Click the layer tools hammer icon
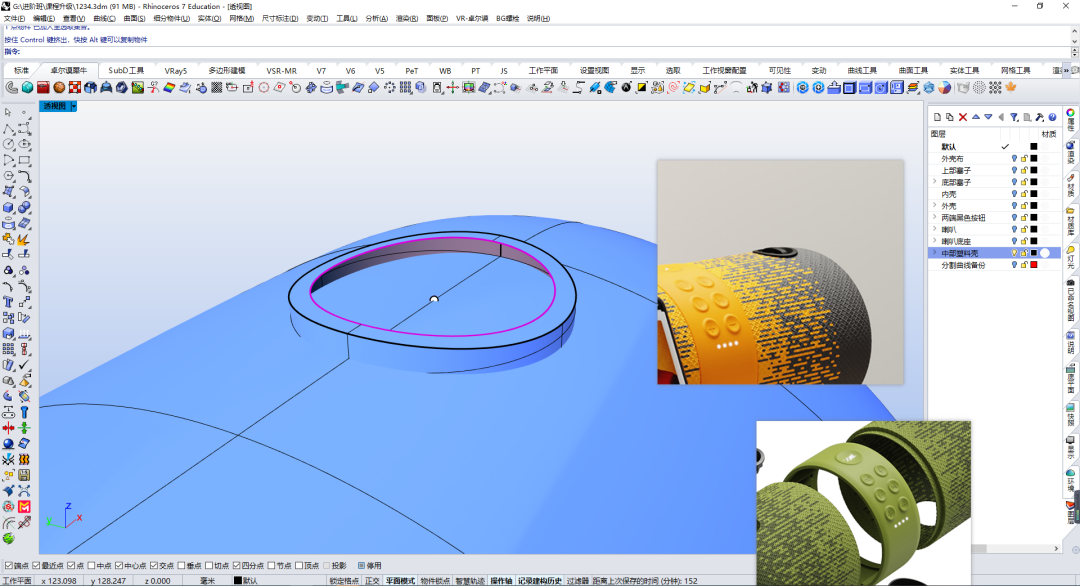 tap(1039, 117)
